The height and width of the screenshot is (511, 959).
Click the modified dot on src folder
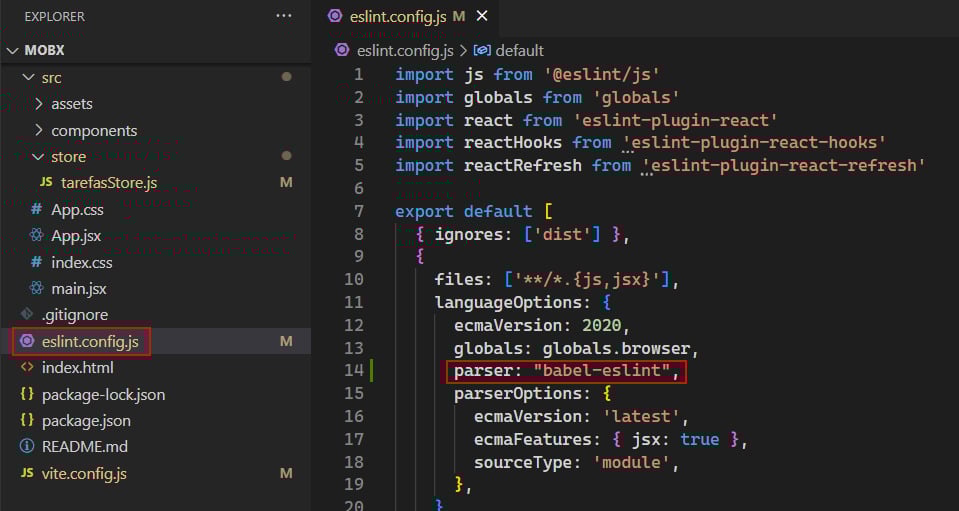click(x=286, y=78)
